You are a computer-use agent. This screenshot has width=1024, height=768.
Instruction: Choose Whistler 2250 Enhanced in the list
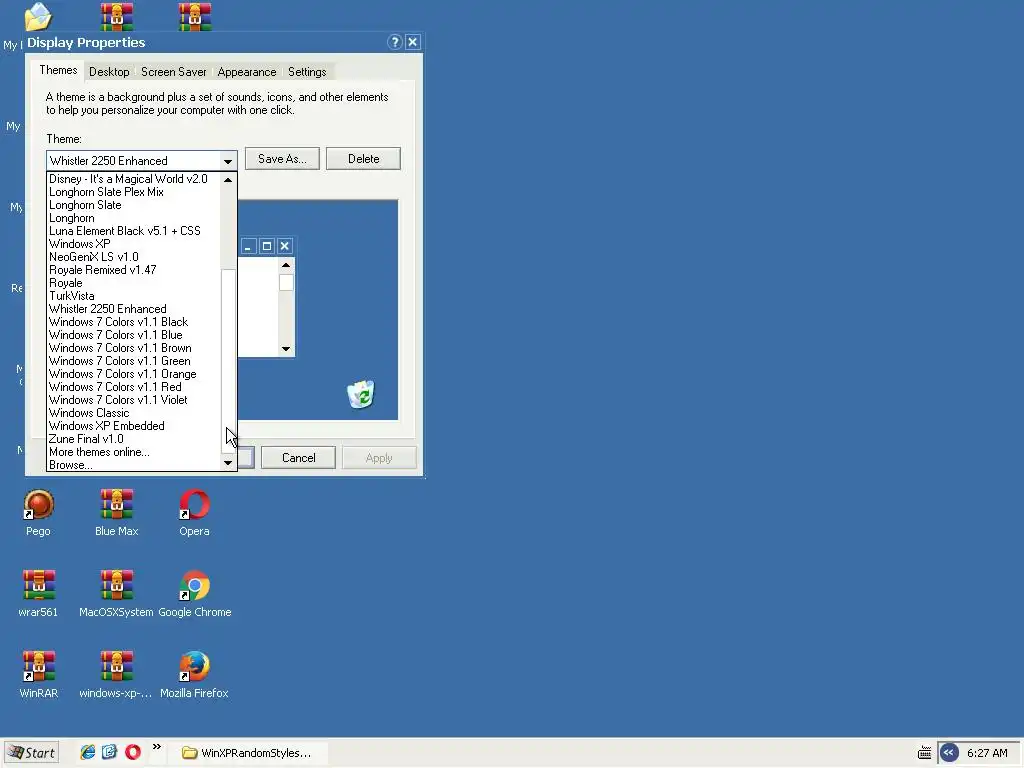pyautogui.click(x=134, y=309)
